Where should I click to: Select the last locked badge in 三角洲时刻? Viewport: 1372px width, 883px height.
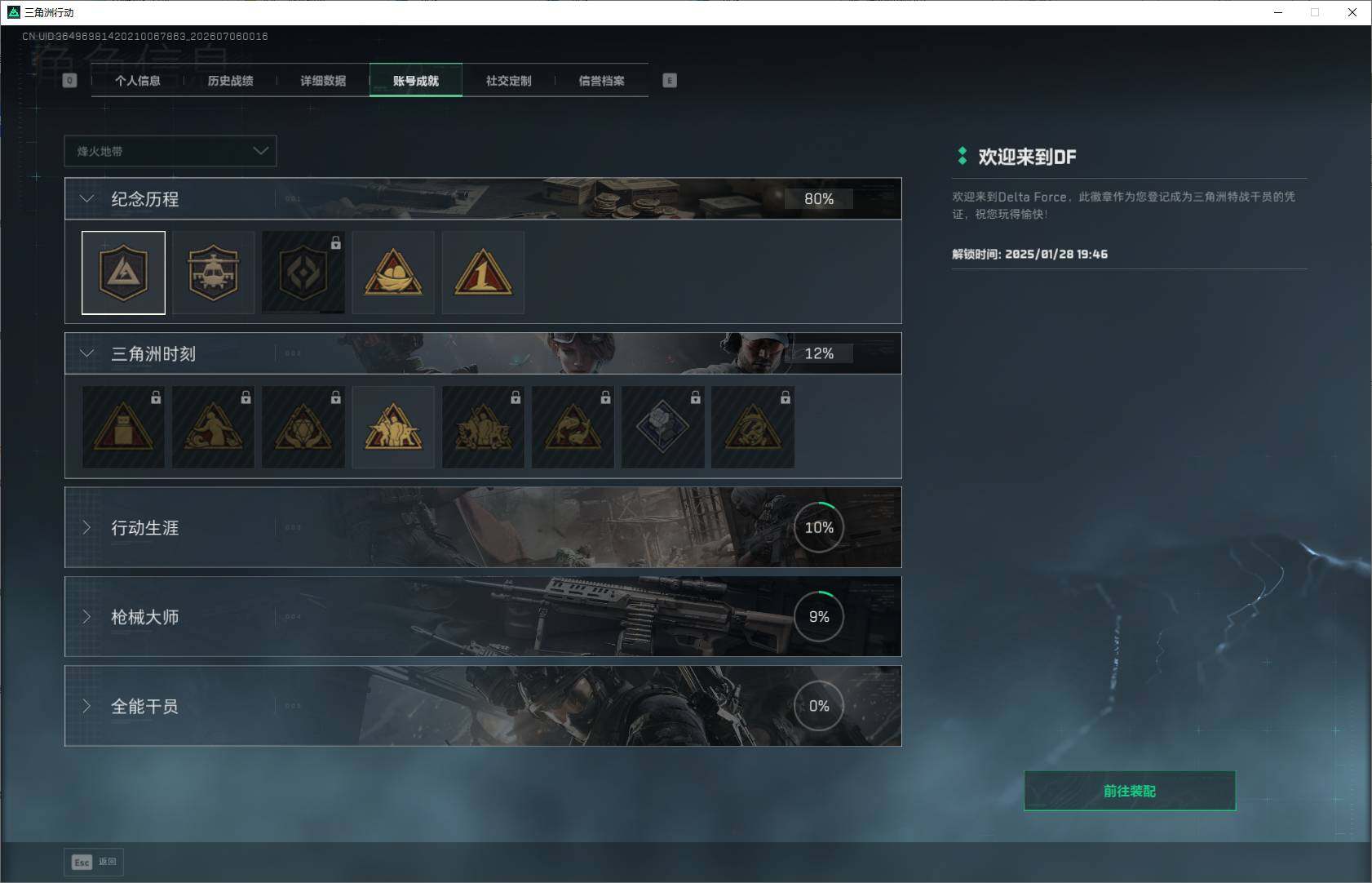[752, 427]
